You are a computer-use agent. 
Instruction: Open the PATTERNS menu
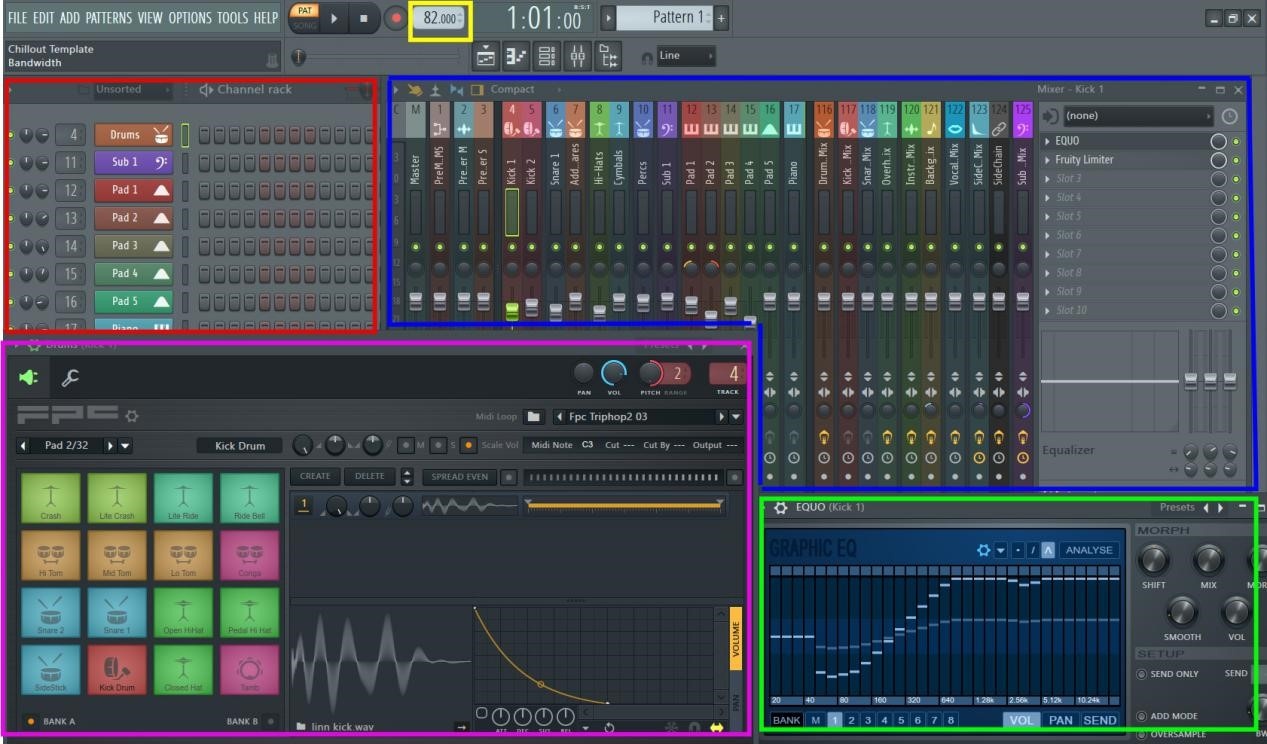107,17
